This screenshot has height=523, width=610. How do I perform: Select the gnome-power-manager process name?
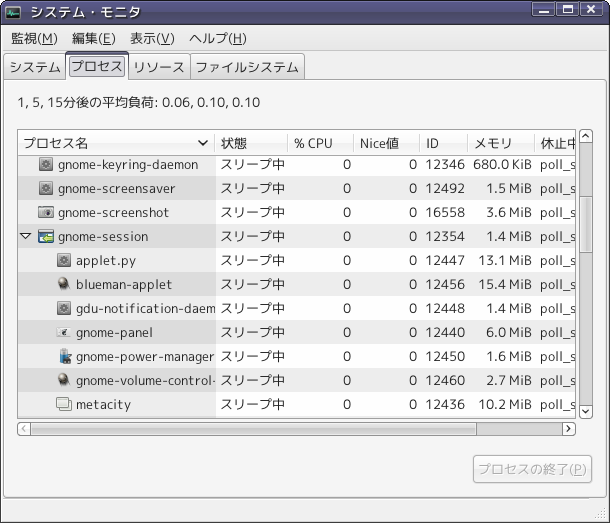pyautogui.click(x=145, y=357)
